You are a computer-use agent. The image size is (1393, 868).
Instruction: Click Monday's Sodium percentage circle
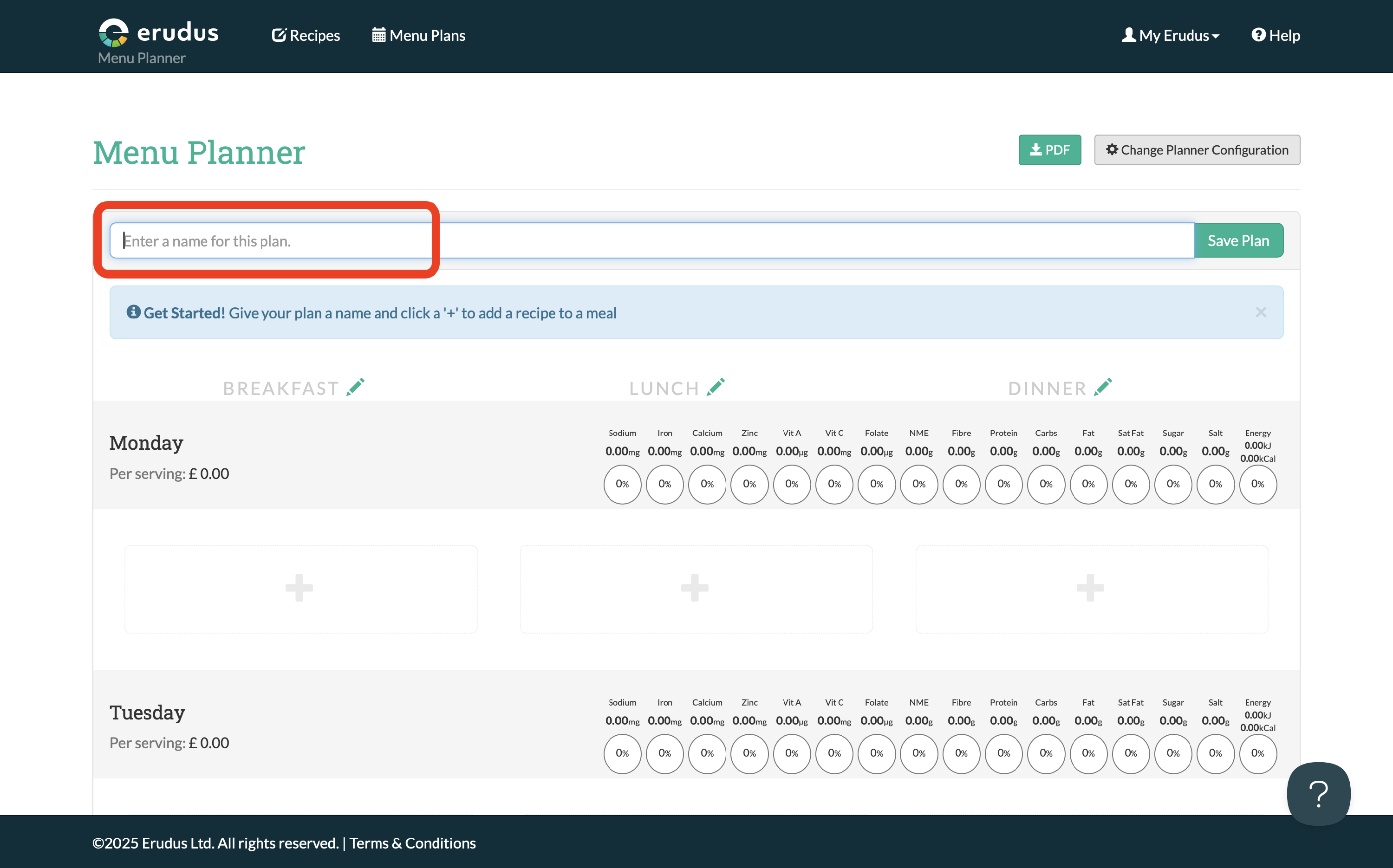622,484
